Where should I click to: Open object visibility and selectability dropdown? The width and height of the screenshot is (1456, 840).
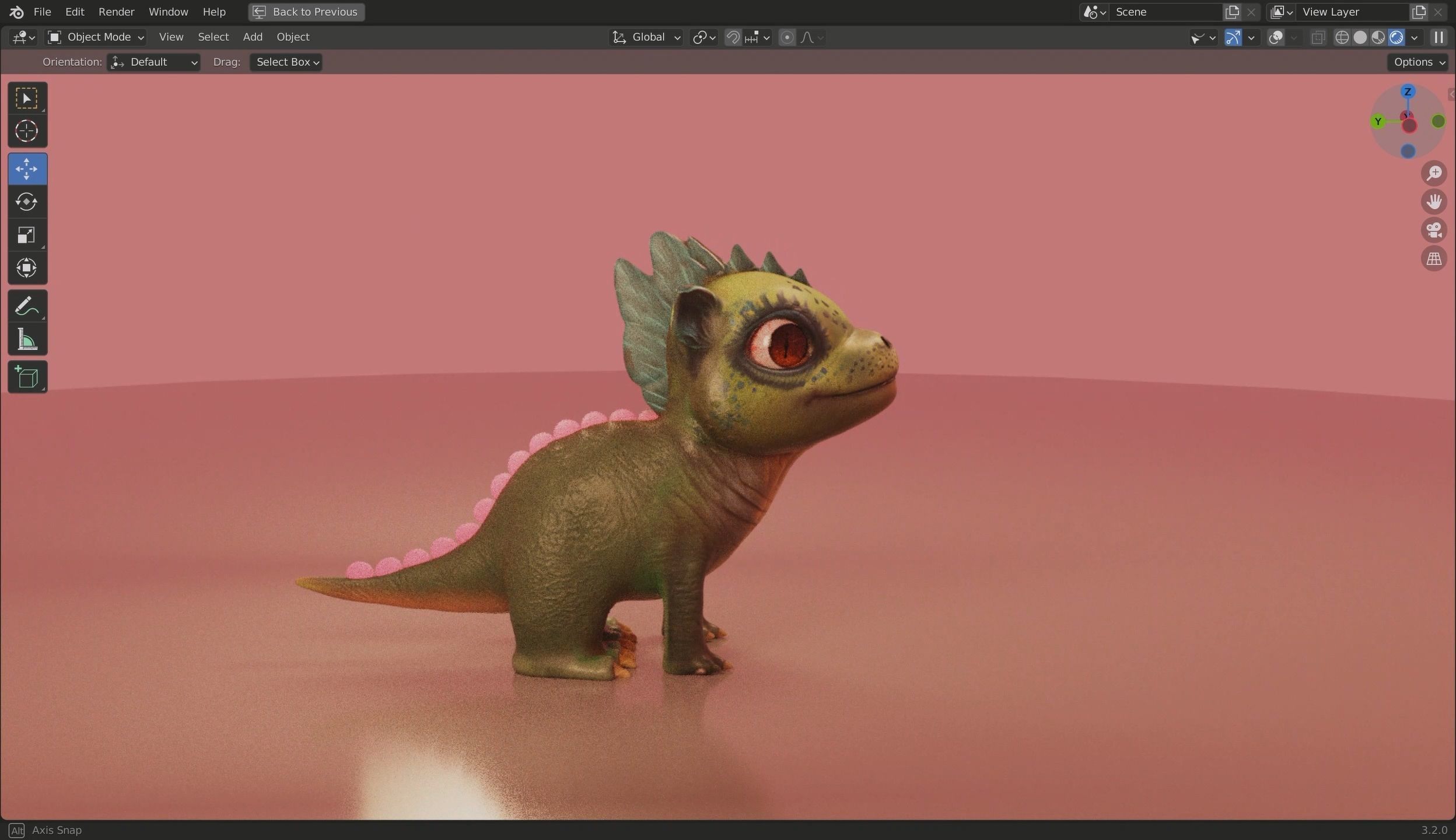[x=1203, y=37]
